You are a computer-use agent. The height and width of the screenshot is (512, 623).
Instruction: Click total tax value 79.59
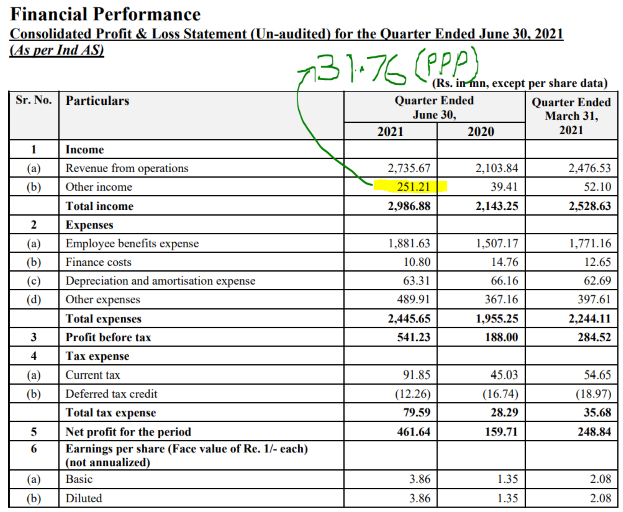click(x=417, y=413)
